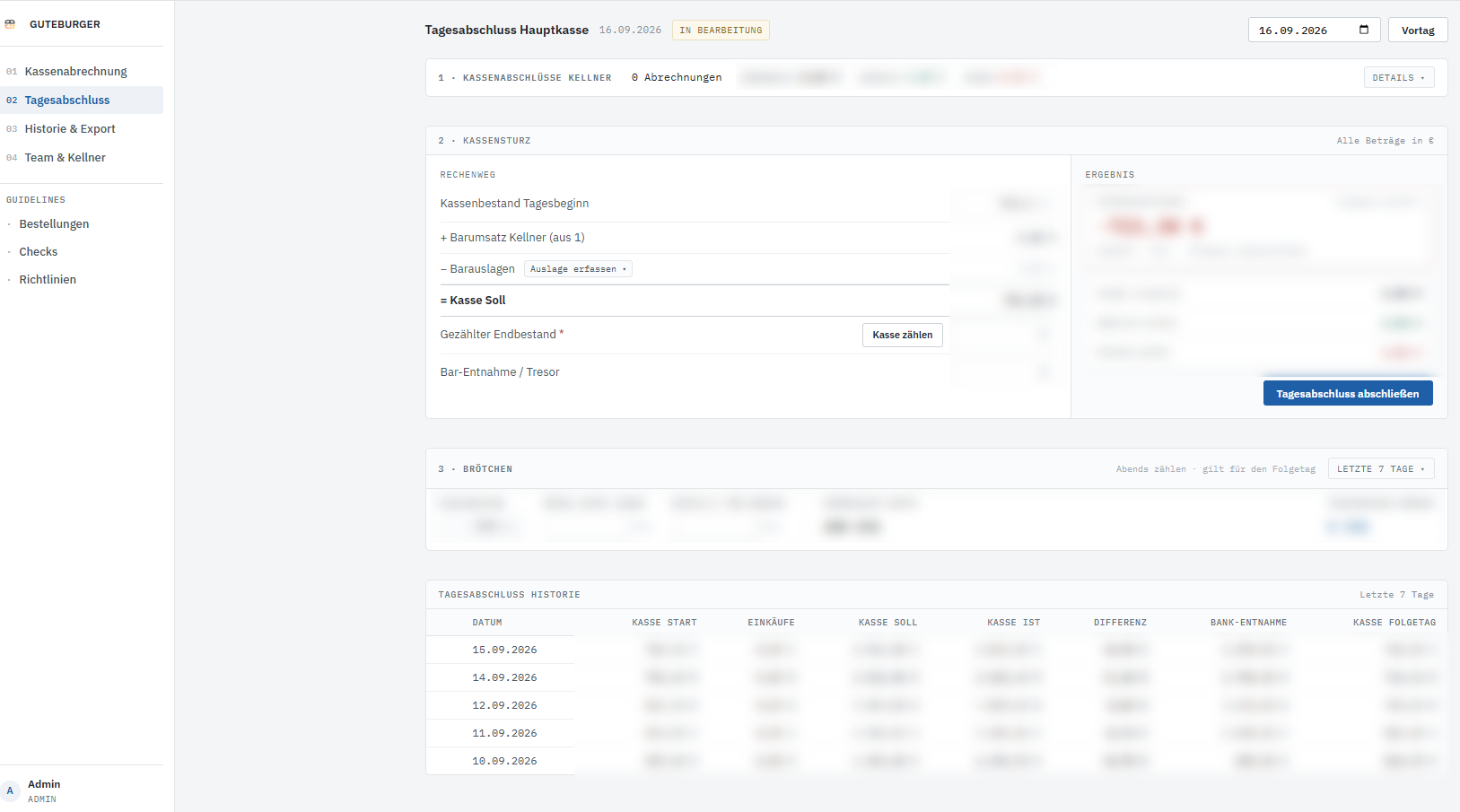This screenshot has width=1460, height=812.
Task: Select history row 15.09.2026
Action: click(937, 650)
